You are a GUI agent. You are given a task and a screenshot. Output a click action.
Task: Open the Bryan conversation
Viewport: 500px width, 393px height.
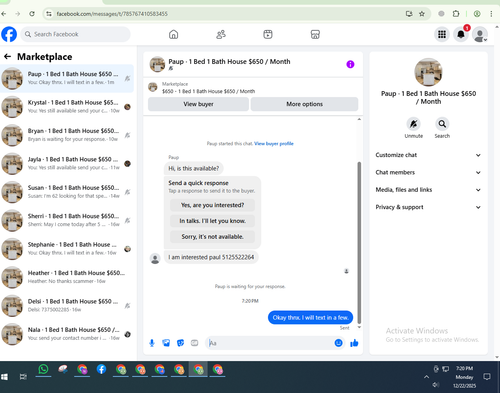pos(67,135)
